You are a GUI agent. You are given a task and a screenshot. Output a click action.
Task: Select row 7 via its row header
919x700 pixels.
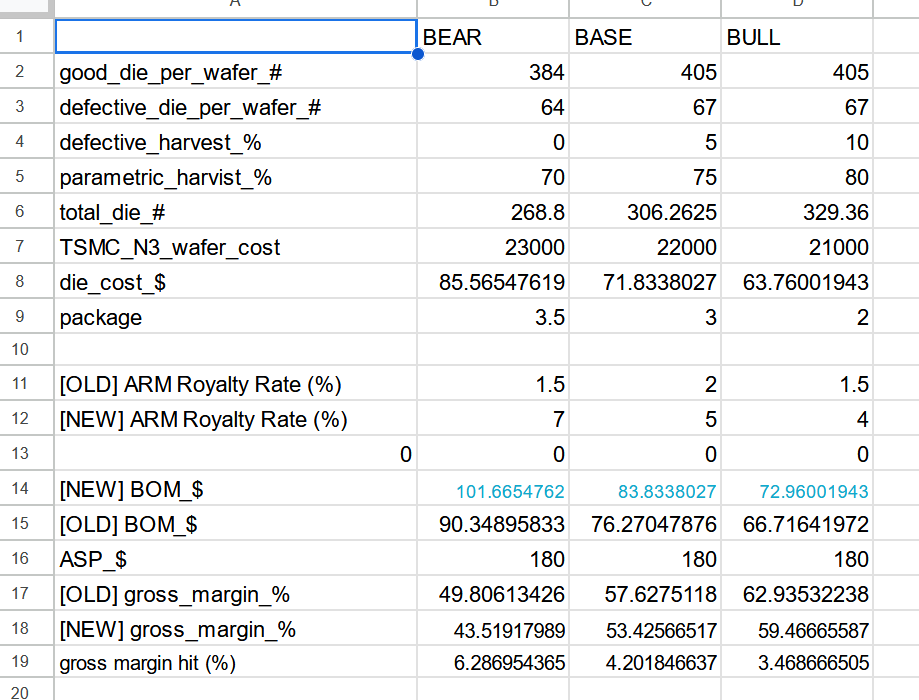27,247
